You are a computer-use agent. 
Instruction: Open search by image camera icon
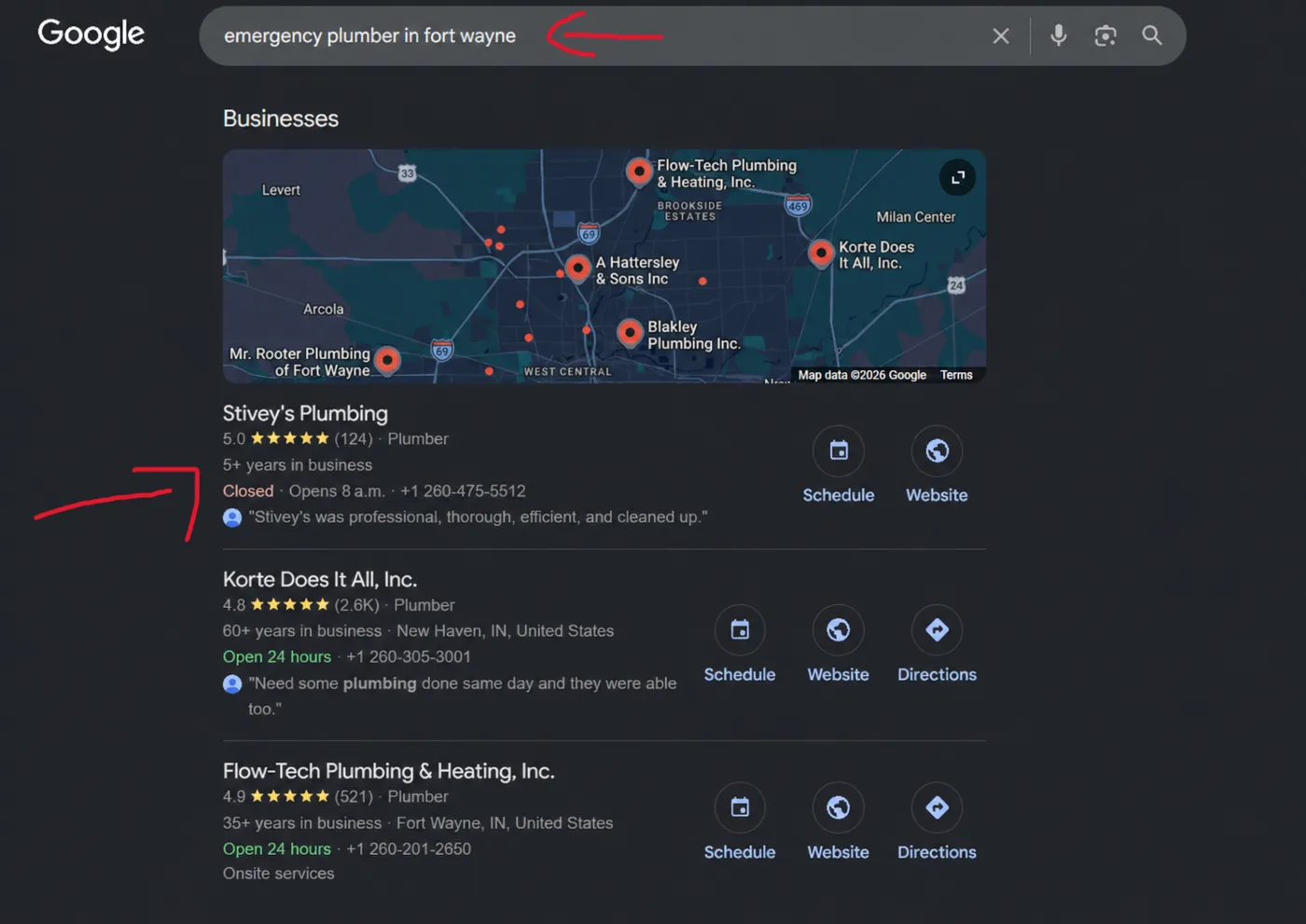[1105, 36]
